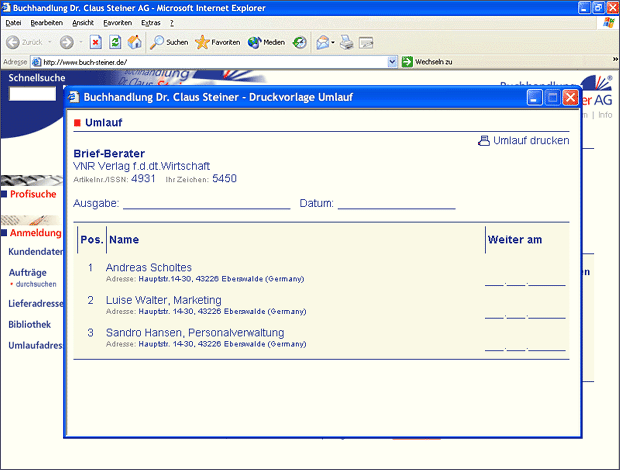
Task: Open the ? help menu
Action: click(172, 23)
